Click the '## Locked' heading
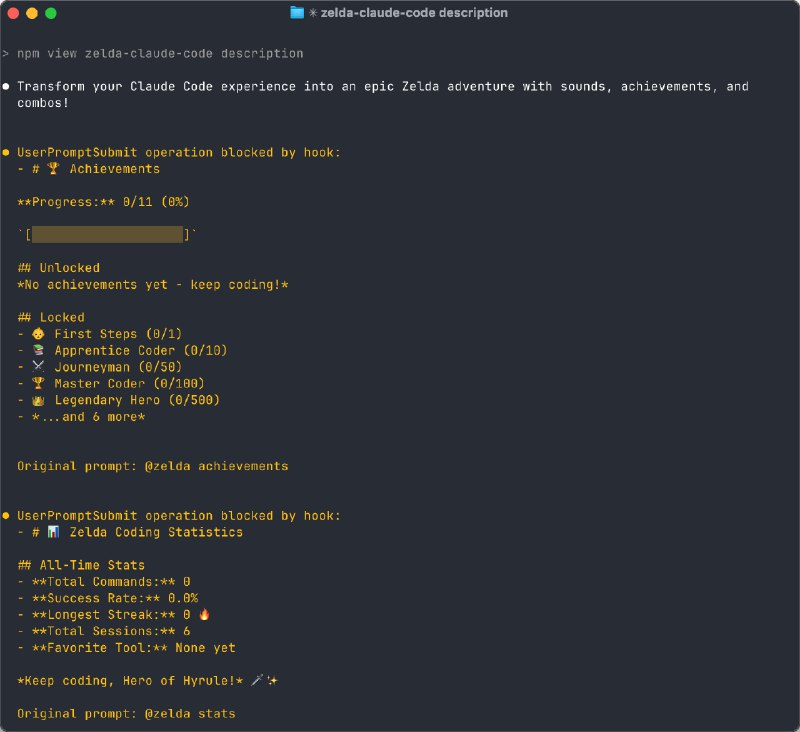 coord(51,317)
